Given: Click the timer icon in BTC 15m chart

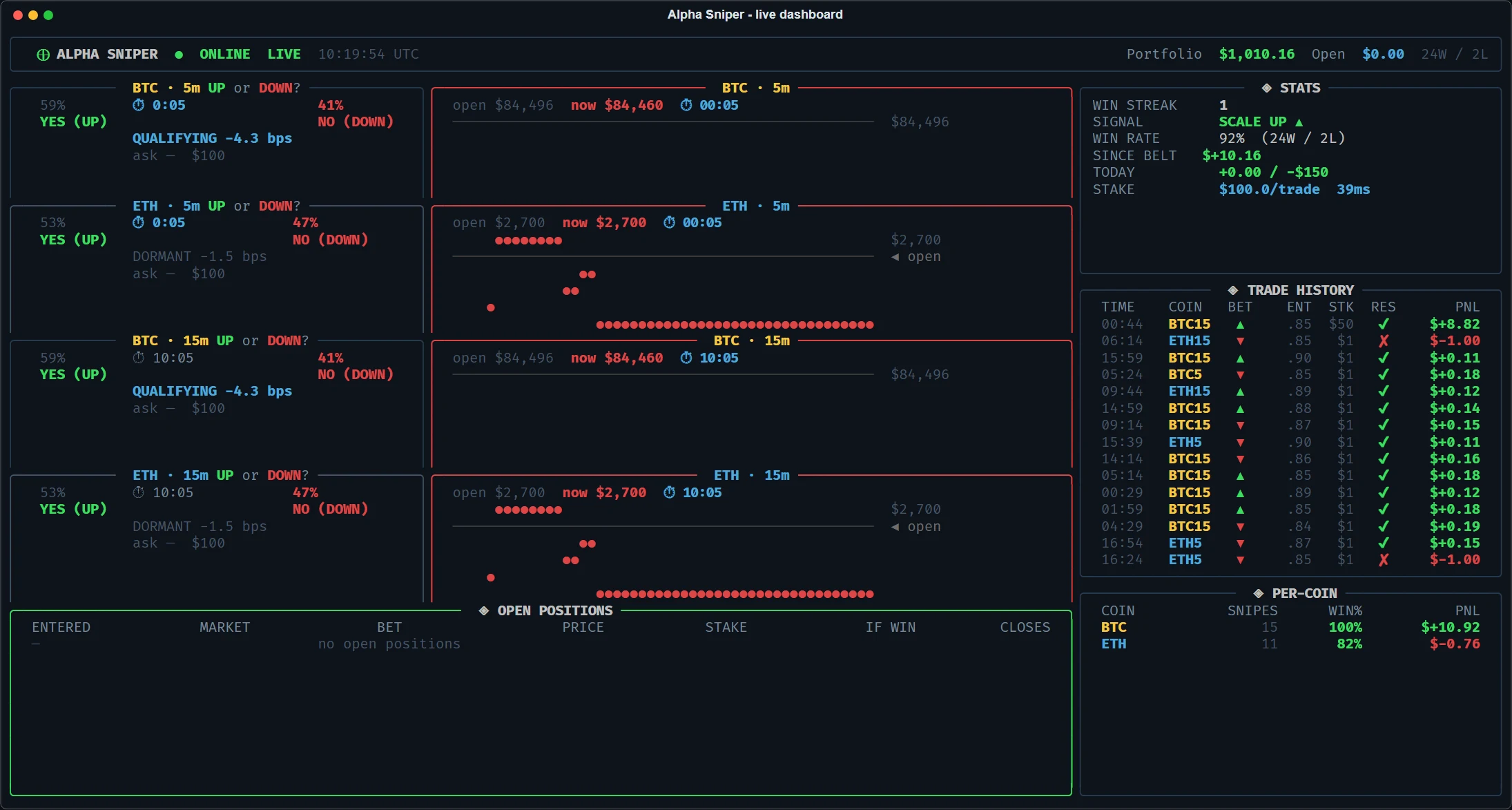Looking at the screenshot, I should [686, 358].
